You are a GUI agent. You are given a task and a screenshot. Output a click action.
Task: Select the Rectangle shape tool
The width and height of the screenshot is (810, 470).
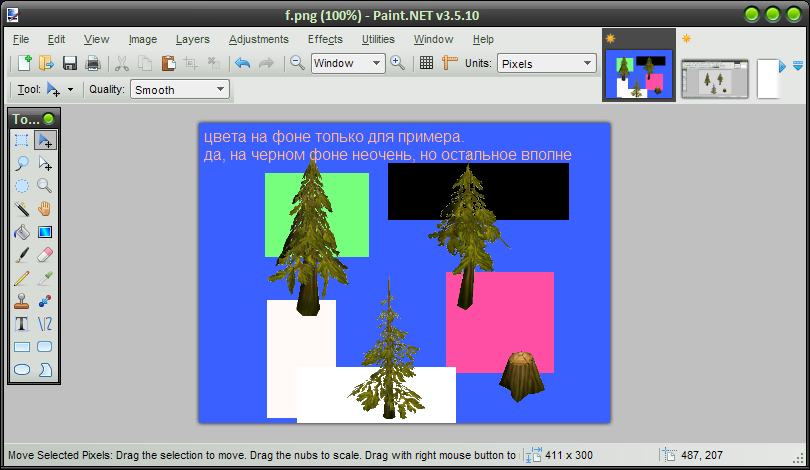[x=22, y=347]
